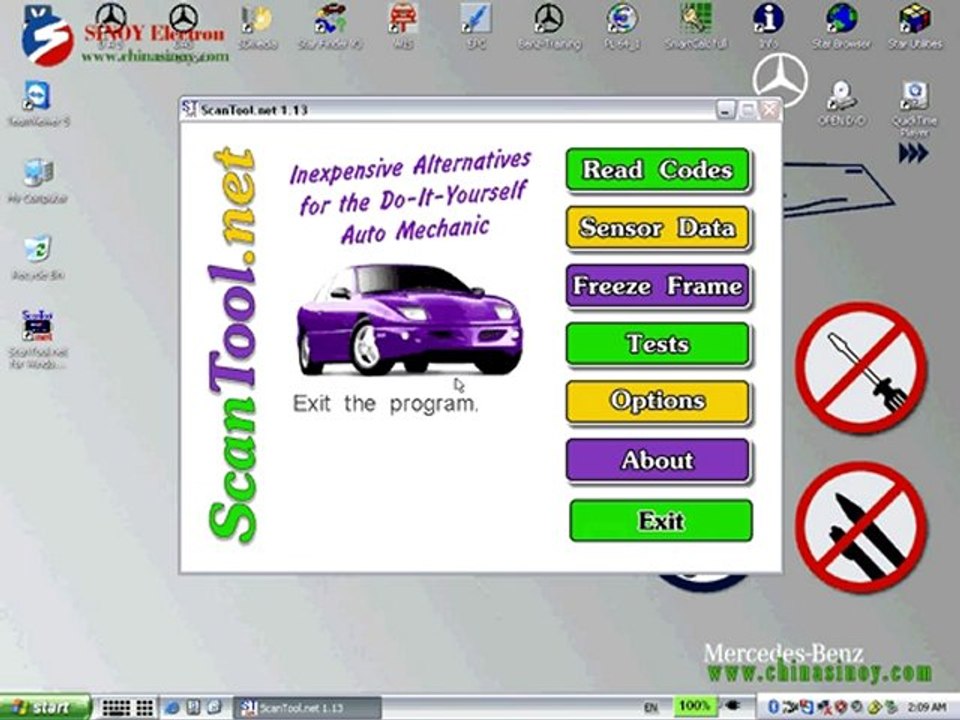Select the WIS desktop shortcut
960x720 pixels.
(x=403, y=27)
